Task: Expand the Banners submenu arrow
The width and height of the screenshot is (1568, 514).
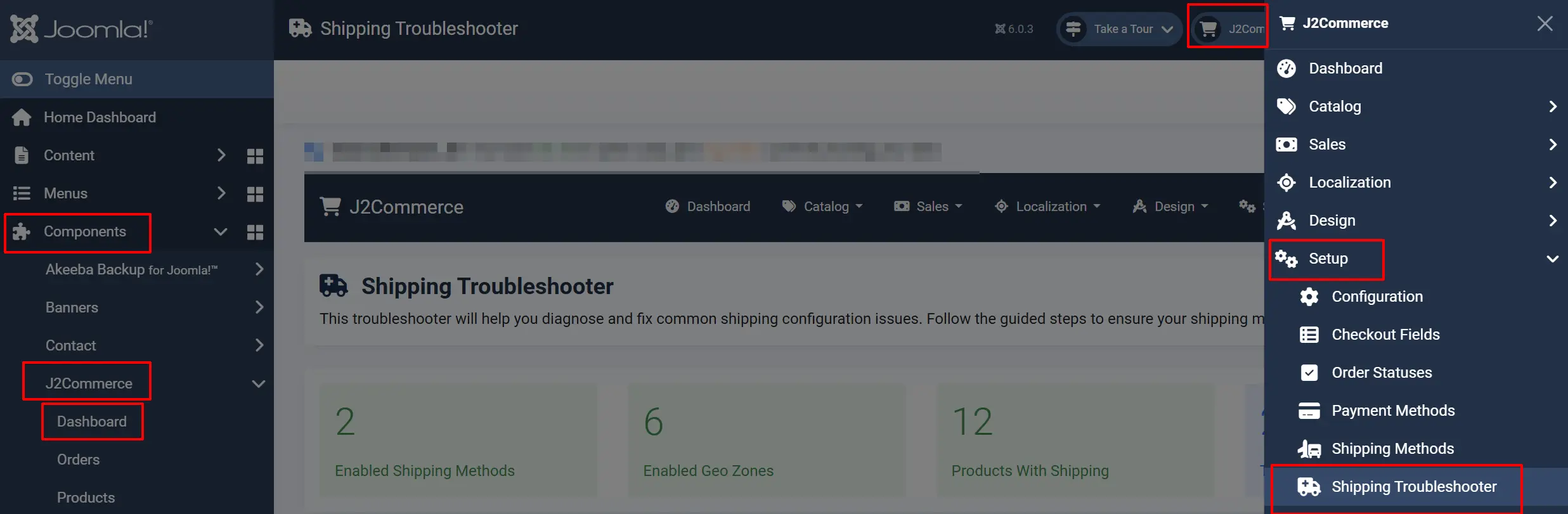Action: [x=259, y=307]
